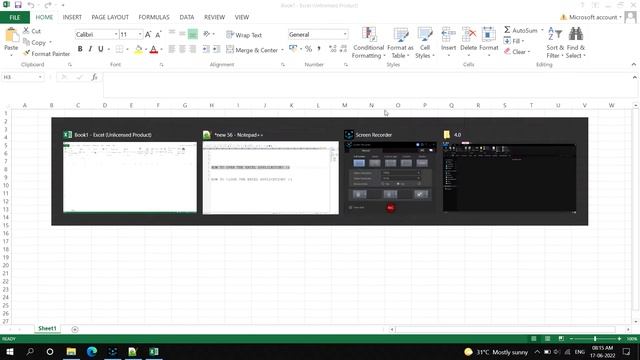Open the Font size 11 dropdown
The height and width of the screenshot is (360, 640).
click(140, 35)
